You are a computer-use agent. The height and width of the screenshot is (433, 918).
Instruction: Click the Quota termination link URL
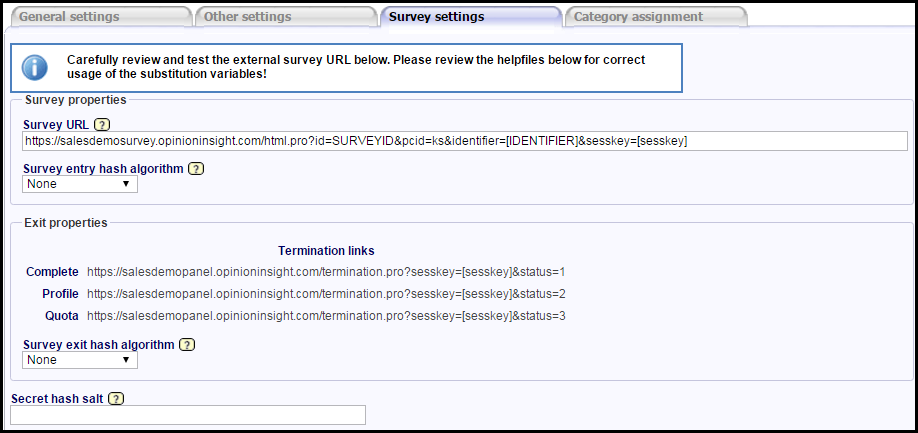326,316
